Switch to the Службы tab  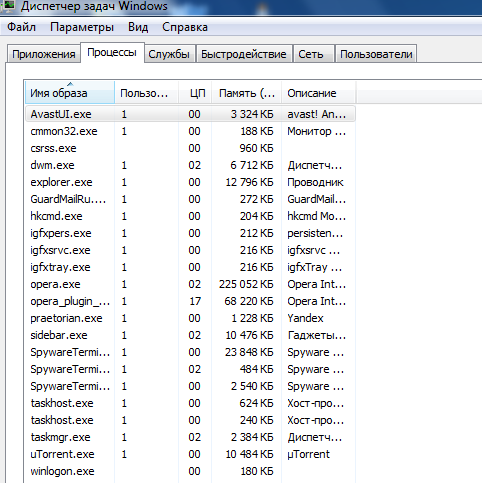click(169, 54)
